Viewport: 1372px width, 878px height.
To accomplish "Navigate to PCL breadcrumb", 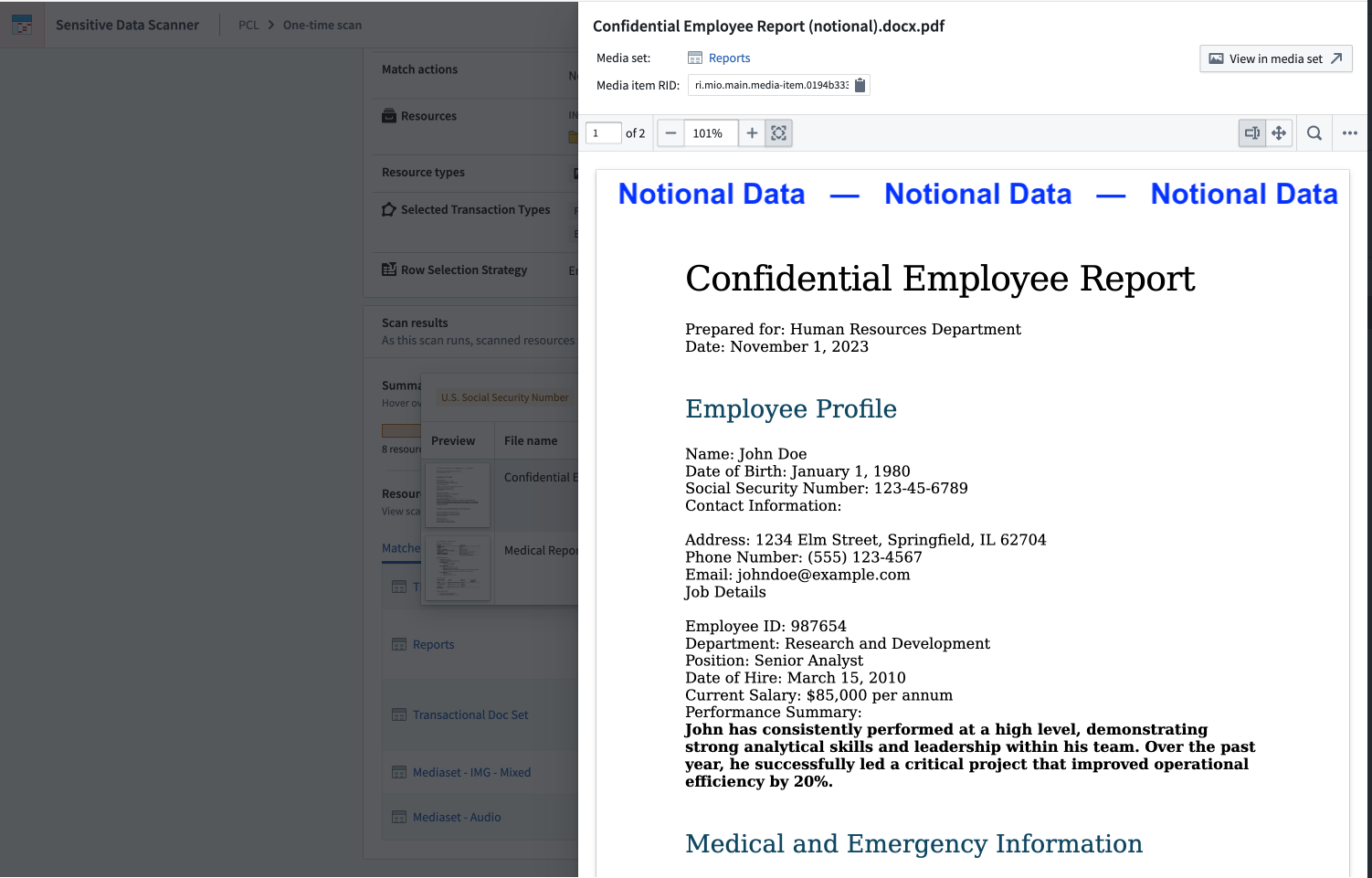I will coord(248,25).
